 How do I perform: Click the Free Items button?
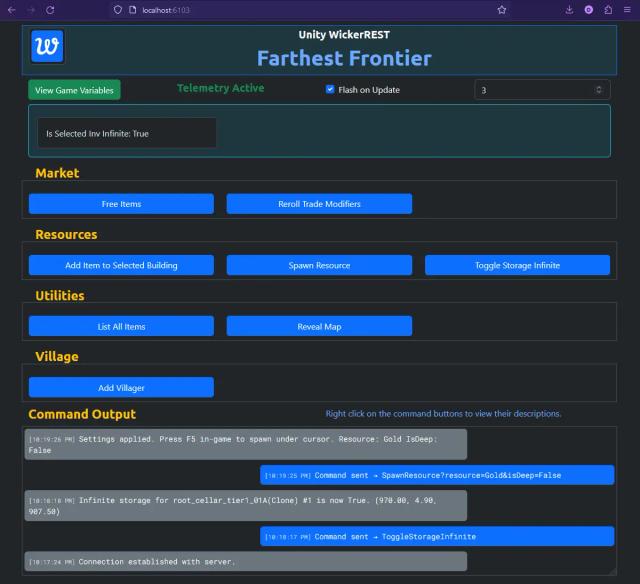pyautogui.click(x=121, y=204)
